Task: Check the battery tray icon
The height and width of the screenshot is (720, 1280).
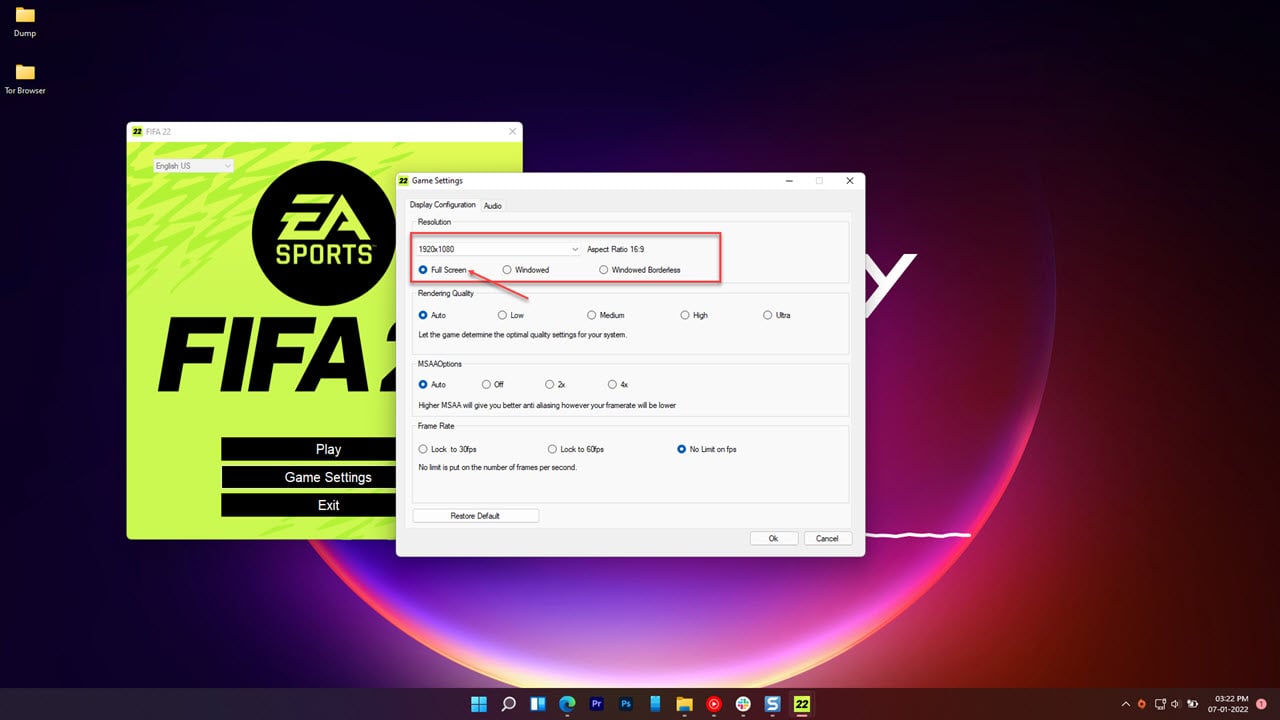Action: (x=1192, y=704)
